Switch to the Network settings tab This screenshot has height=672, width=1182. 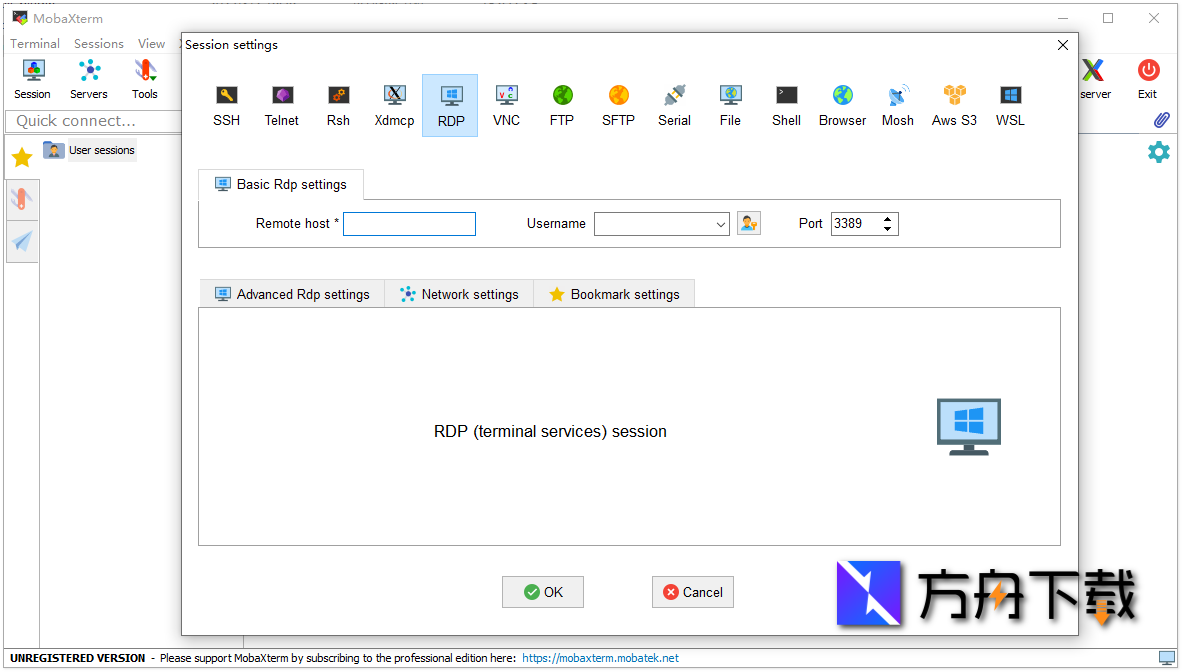(x=459, y=293)
